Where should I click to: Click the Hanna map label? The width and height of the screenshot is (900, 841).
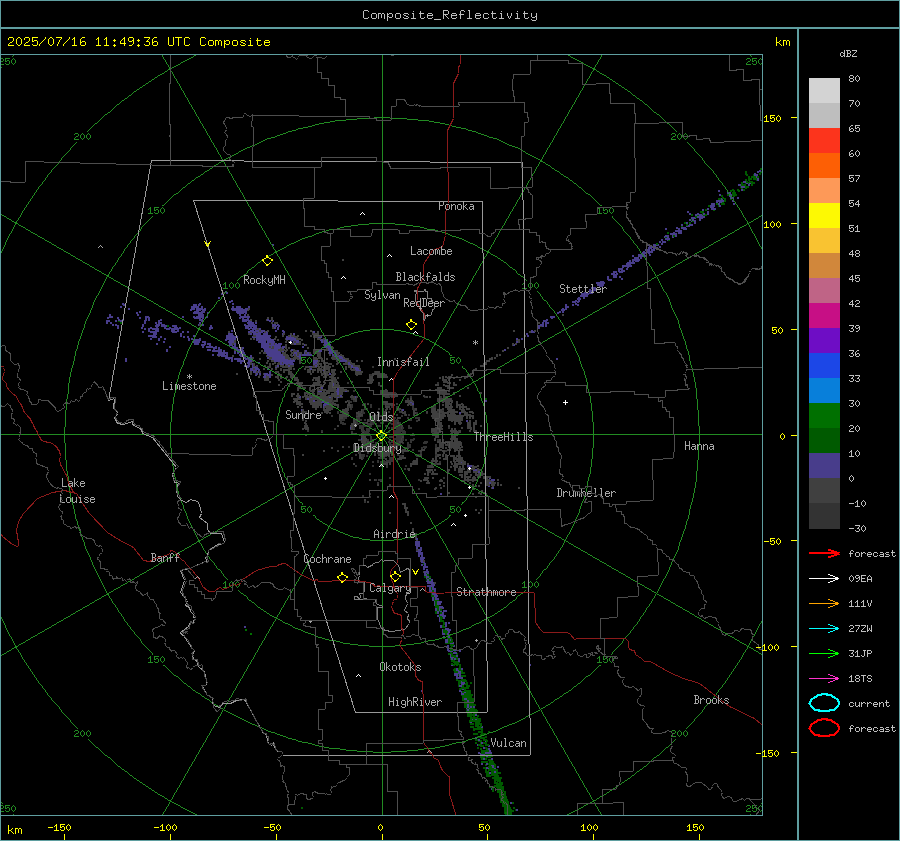[x=699, y=446]
